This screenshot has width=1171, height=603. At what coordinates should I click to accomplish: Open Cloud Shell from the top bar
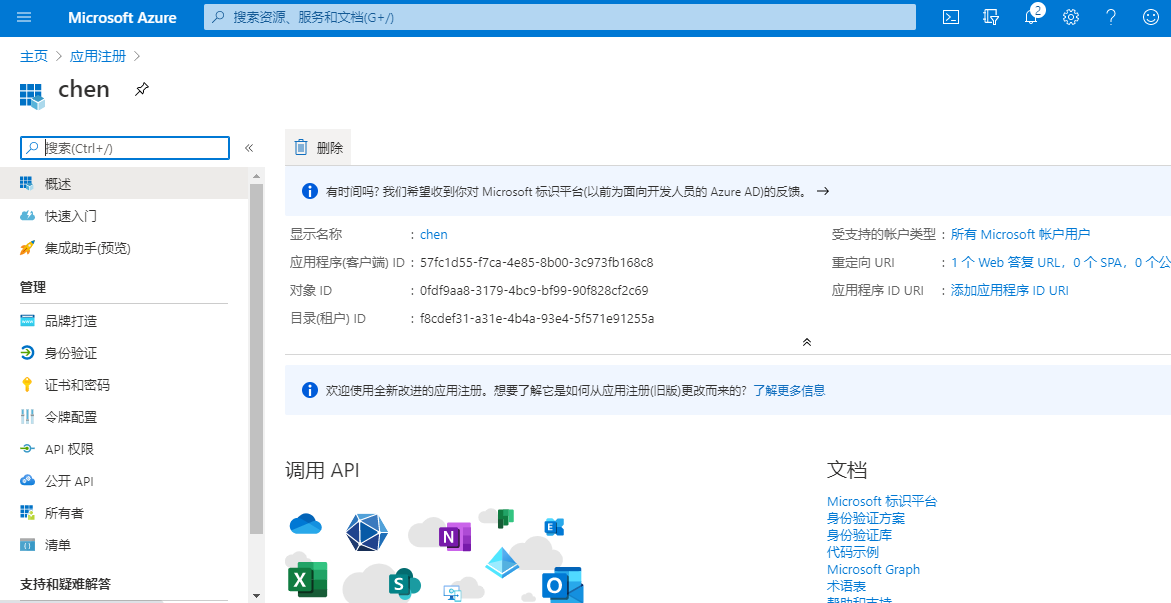951,17
